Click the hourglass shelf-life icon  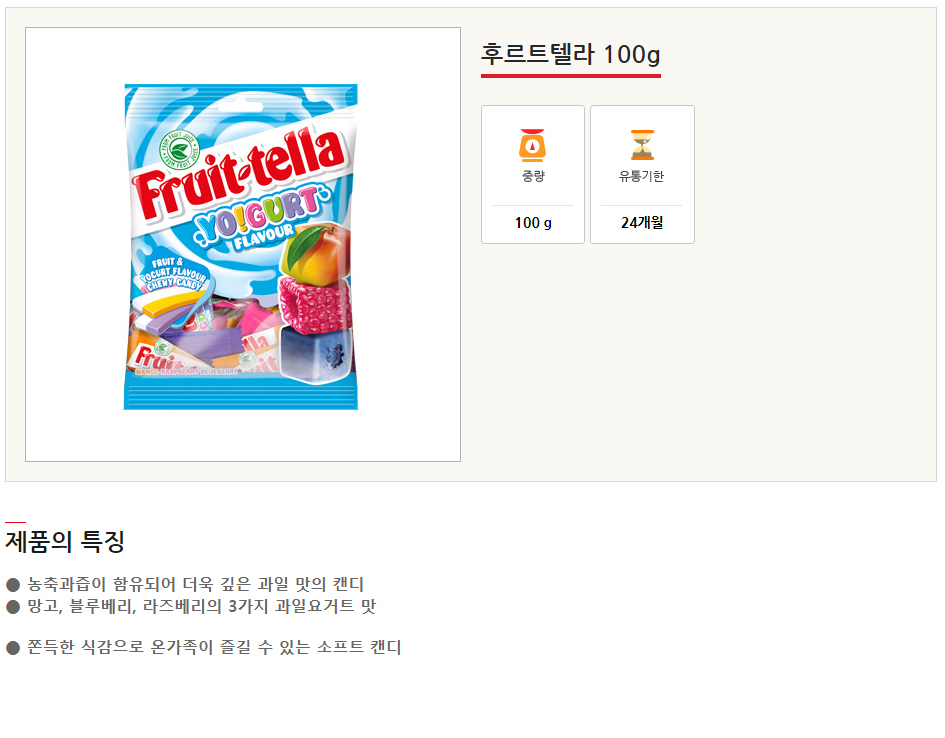pos(641,145)
